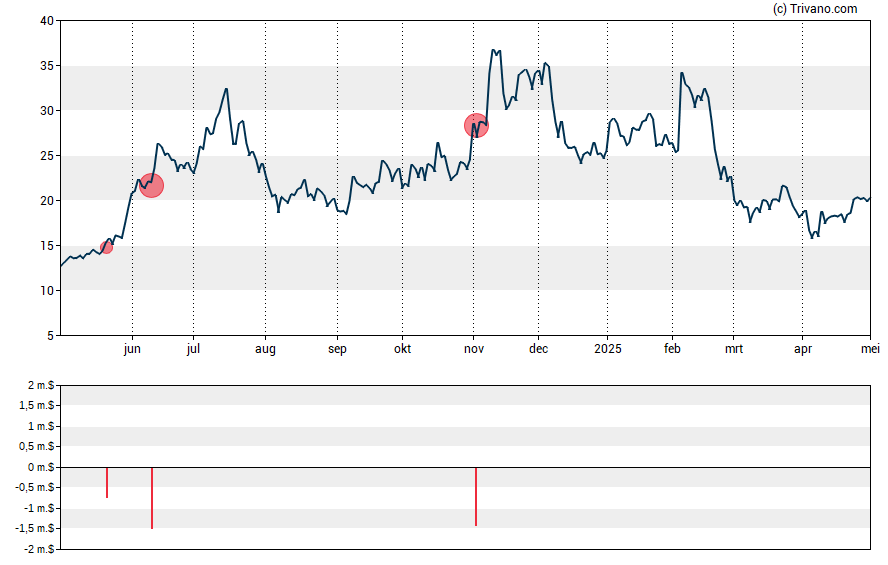
Task: Click the '1 m.$' volume axis label
Action: [x=41, y=426]
